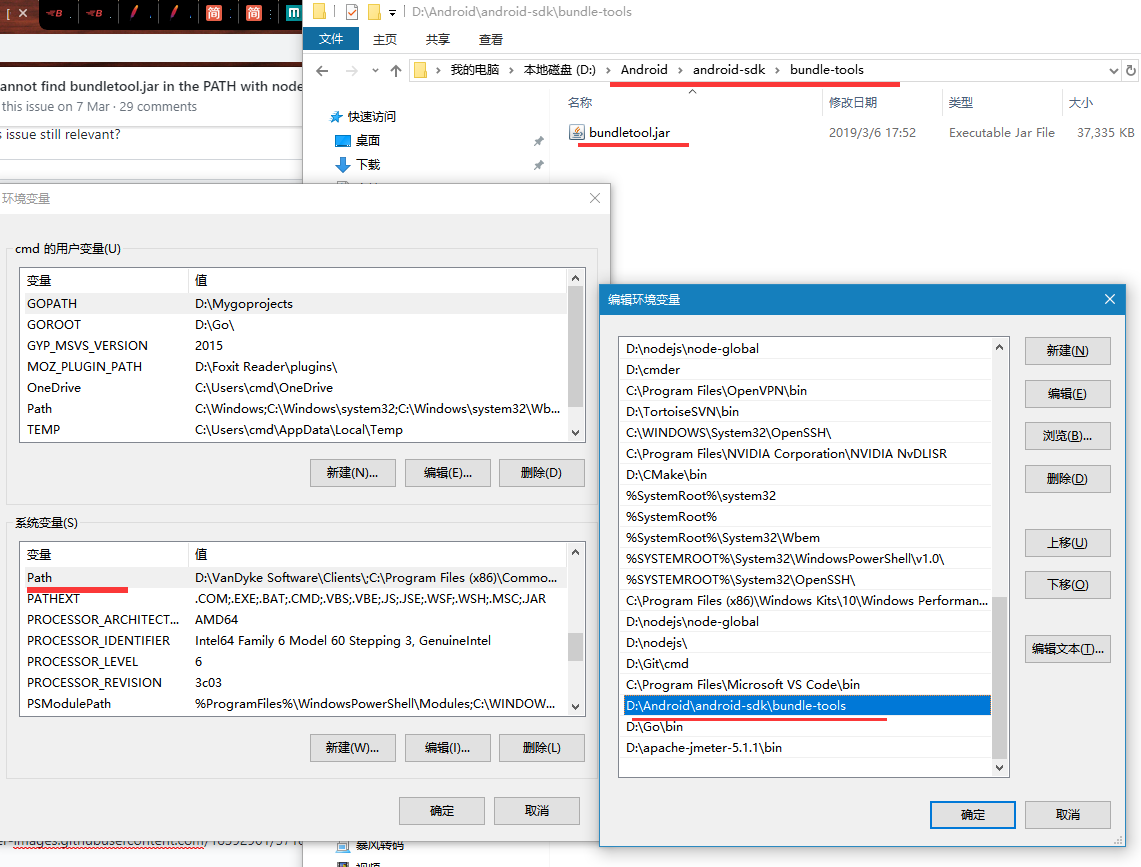
Task: Refresh the Explorer address bar
Action: tap(1131, 71)
